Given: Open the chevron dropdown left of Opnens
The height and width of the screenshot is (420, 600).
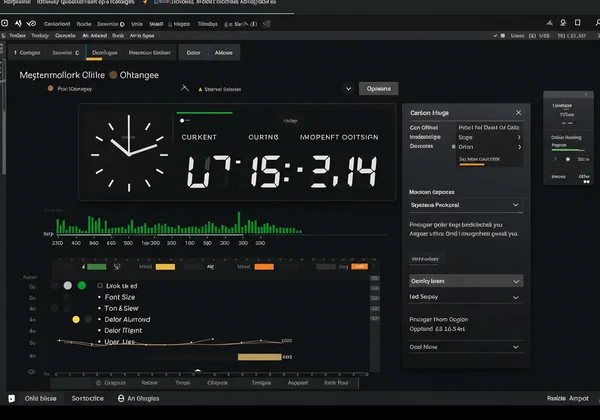Looking at the screenshot, I should pos(349,89).
